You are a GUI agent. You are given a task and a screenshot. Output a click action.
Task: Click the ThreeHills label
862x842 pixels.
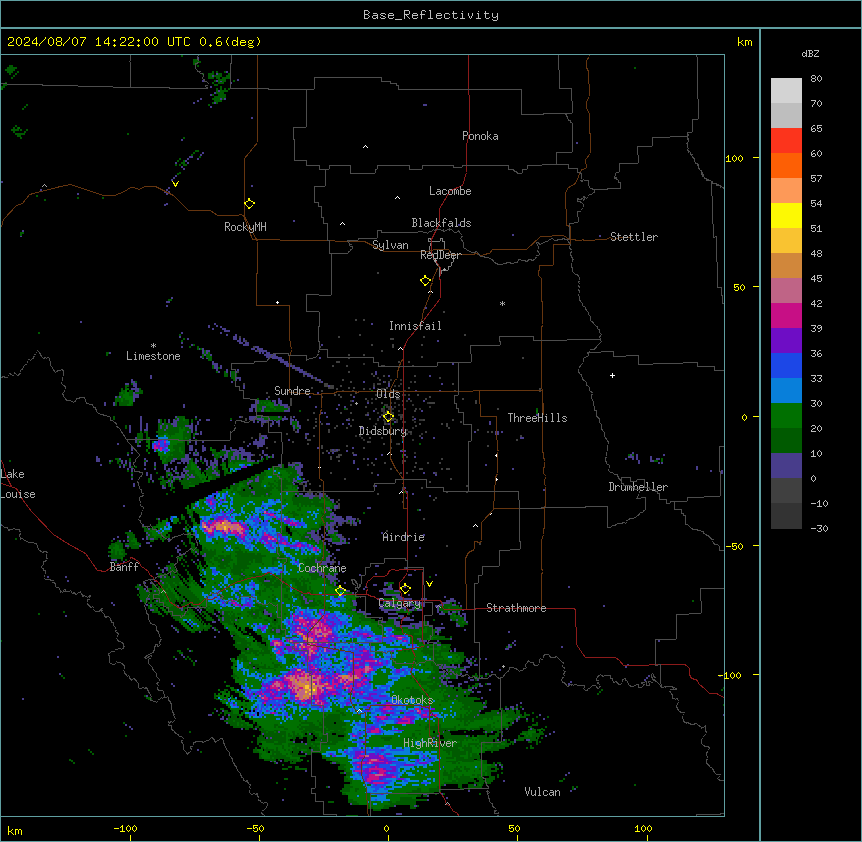coord(537,418)
